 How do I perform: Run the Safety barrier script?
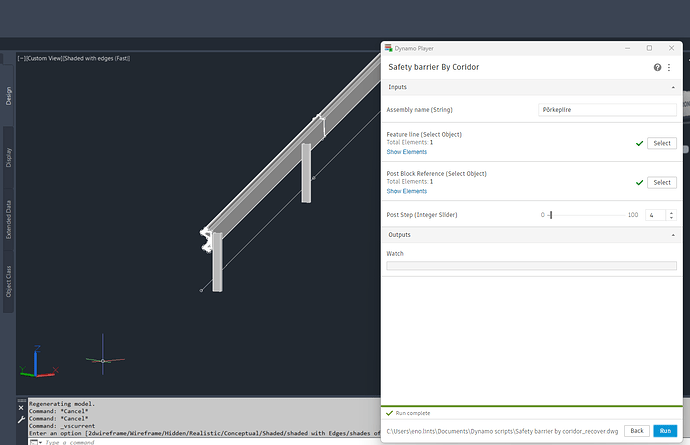pyautogui.click(x=665, y=431)
